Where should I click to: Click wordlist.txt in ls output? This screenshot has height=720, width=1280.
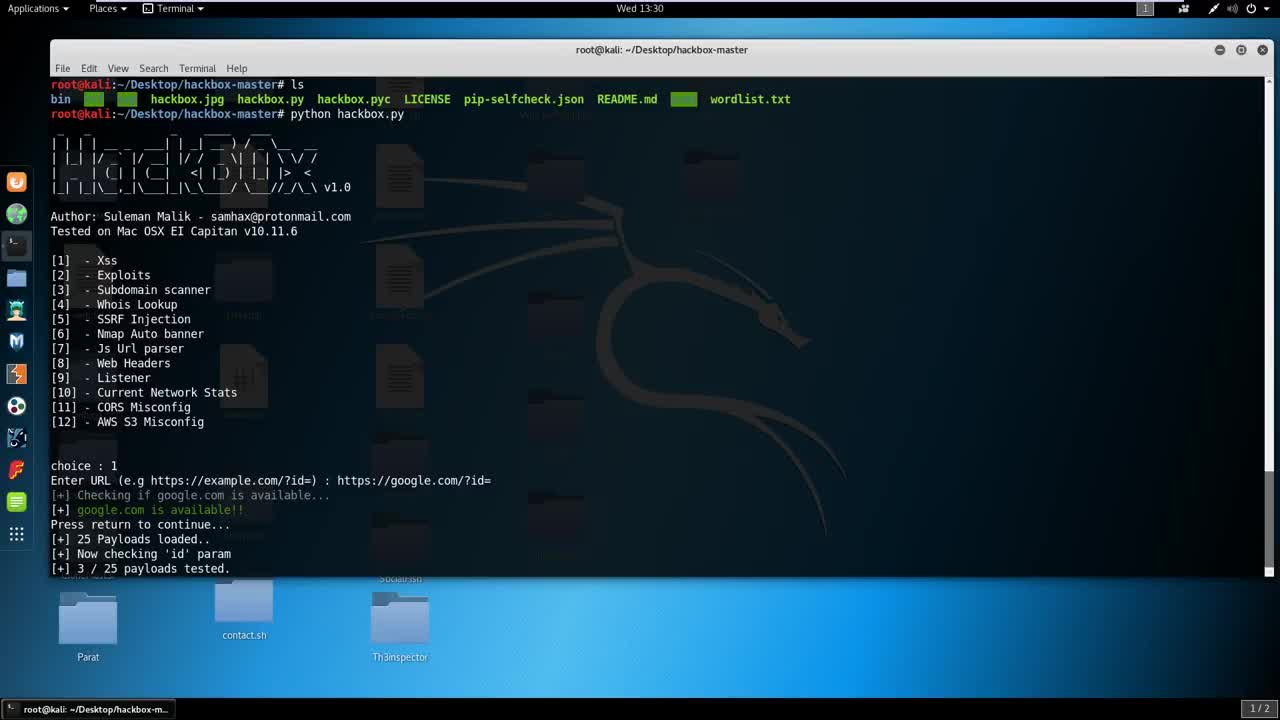[750, 99]
